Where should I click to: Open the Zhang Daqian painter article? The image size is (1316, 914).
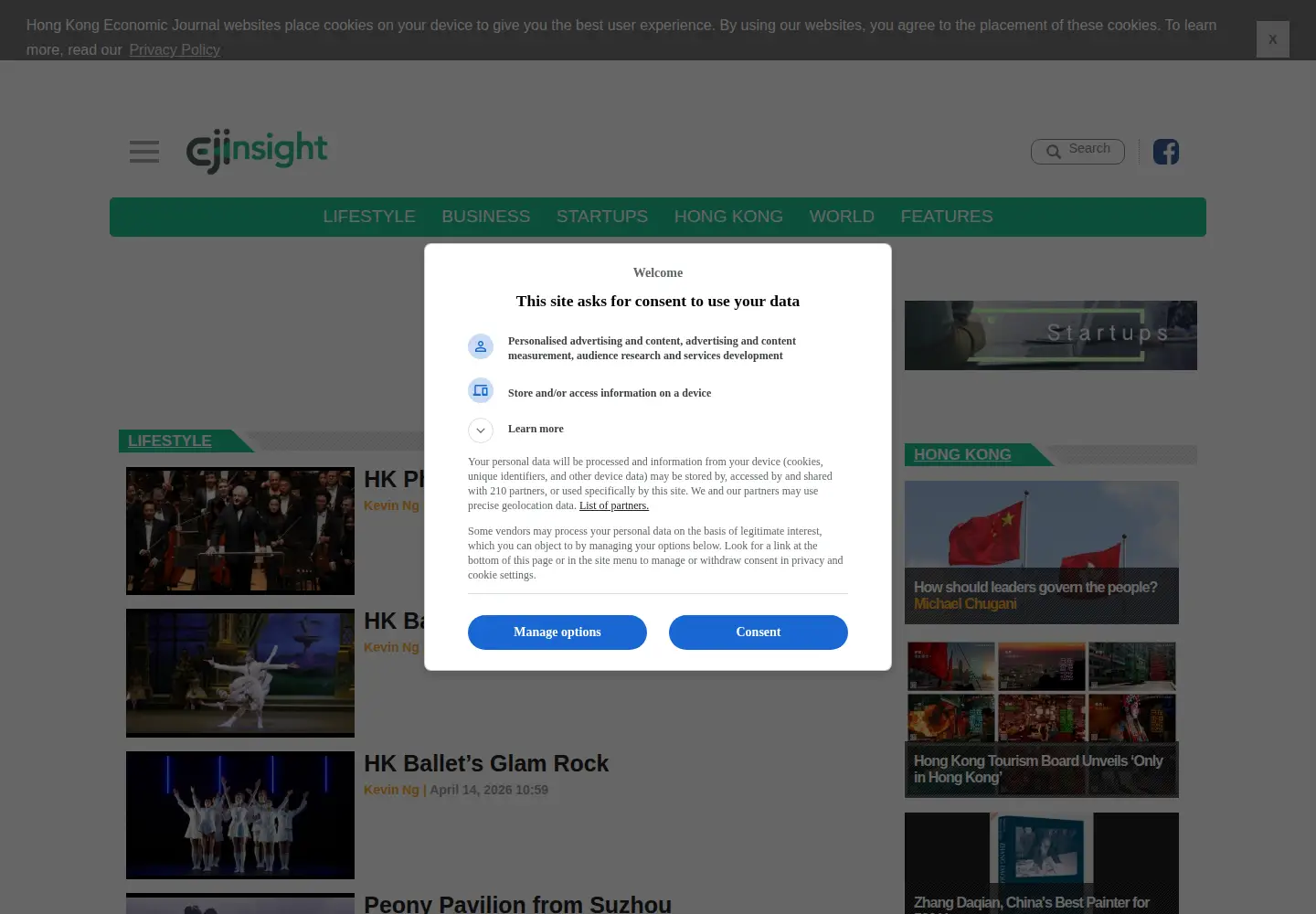click(x=1042, y=863)
